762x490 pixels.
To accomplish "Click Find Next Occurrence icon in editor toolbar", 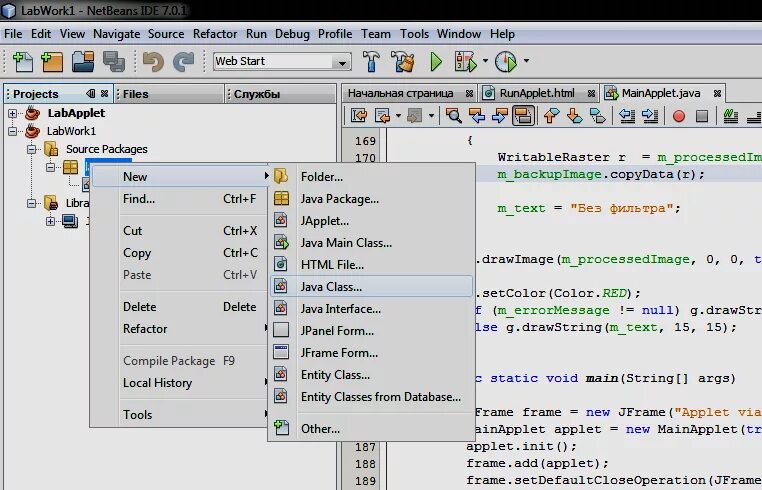I will [500, 116].
